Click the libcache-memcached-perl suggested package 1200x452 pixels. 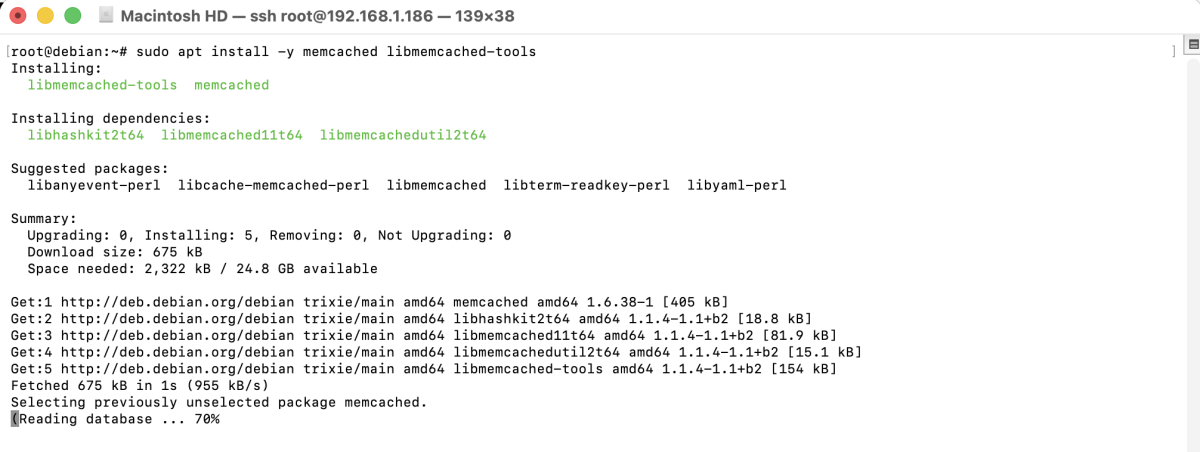273,185
